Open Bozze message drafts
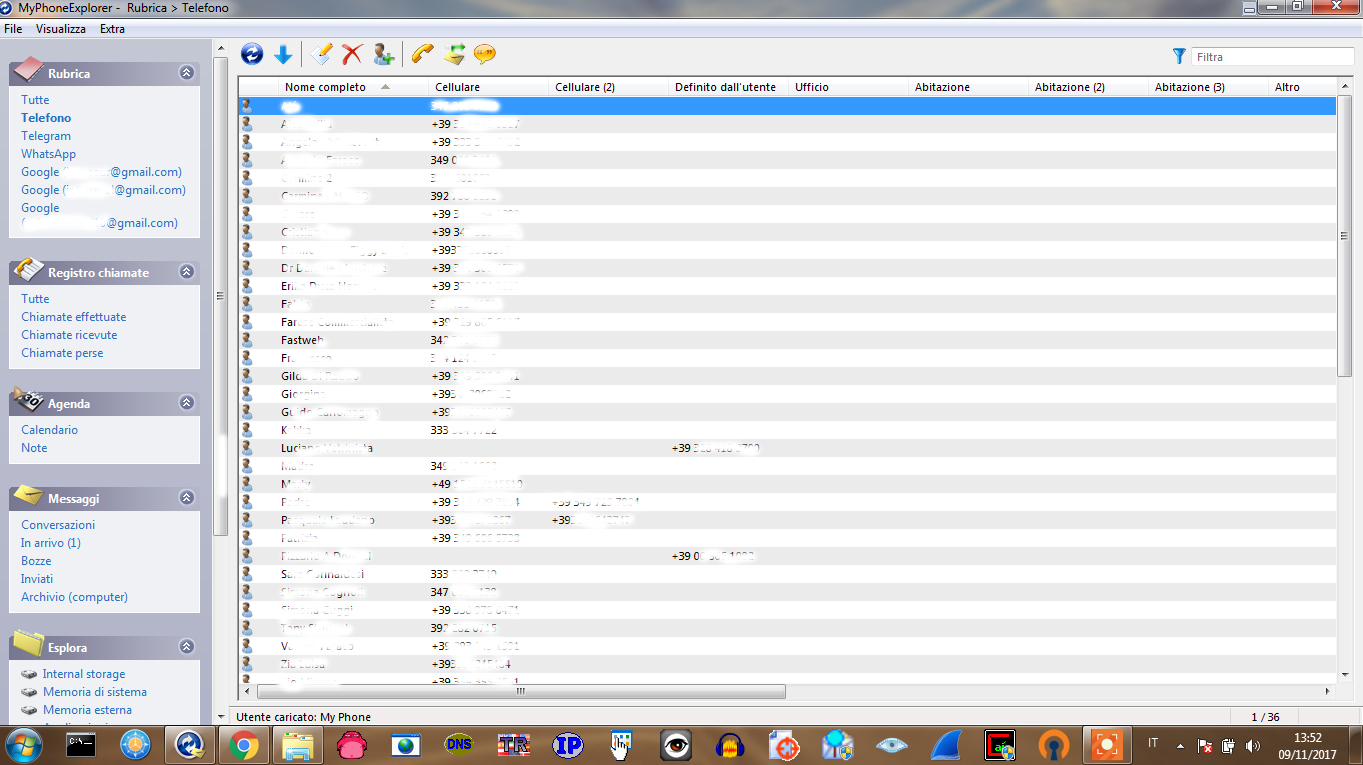Image resolution: width=1363 pixels, height=765 pixels. tap(36, 561)
